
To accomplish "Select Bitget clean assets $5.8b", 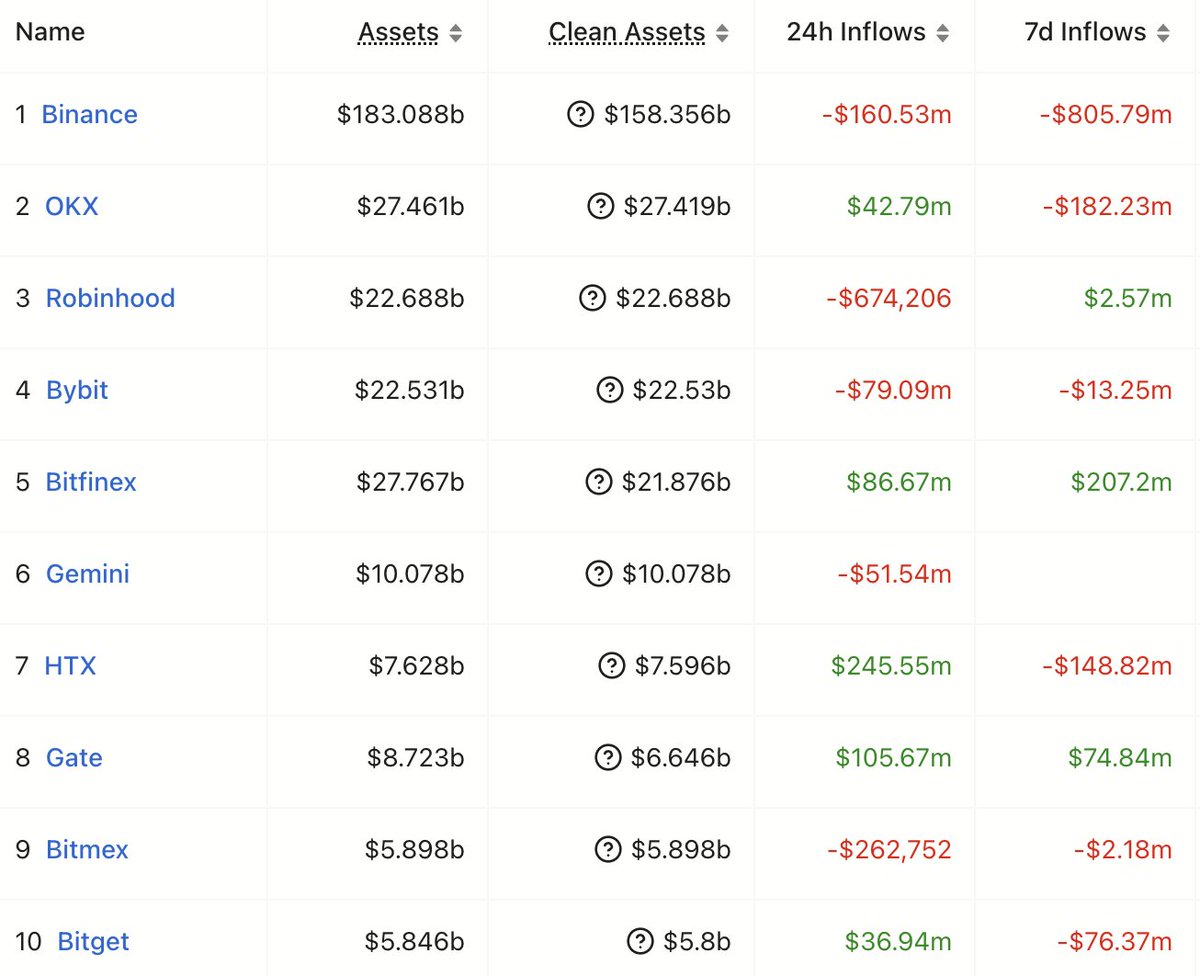I will [x=697, y=942].
